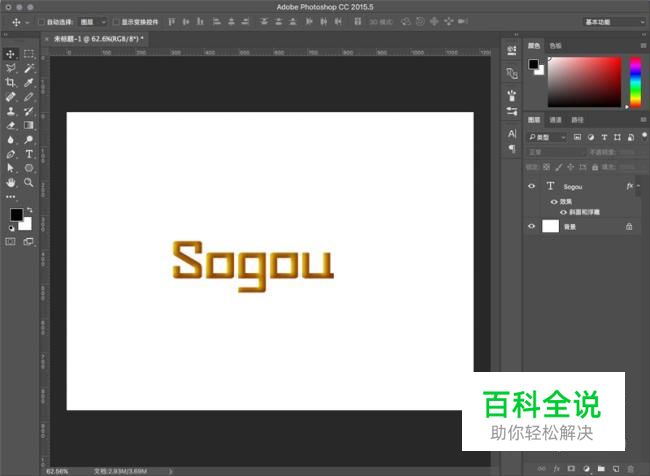Select the Path Selection arrow tool
Viewport: 650px width, 476px height.
click(x=10, y=168)
